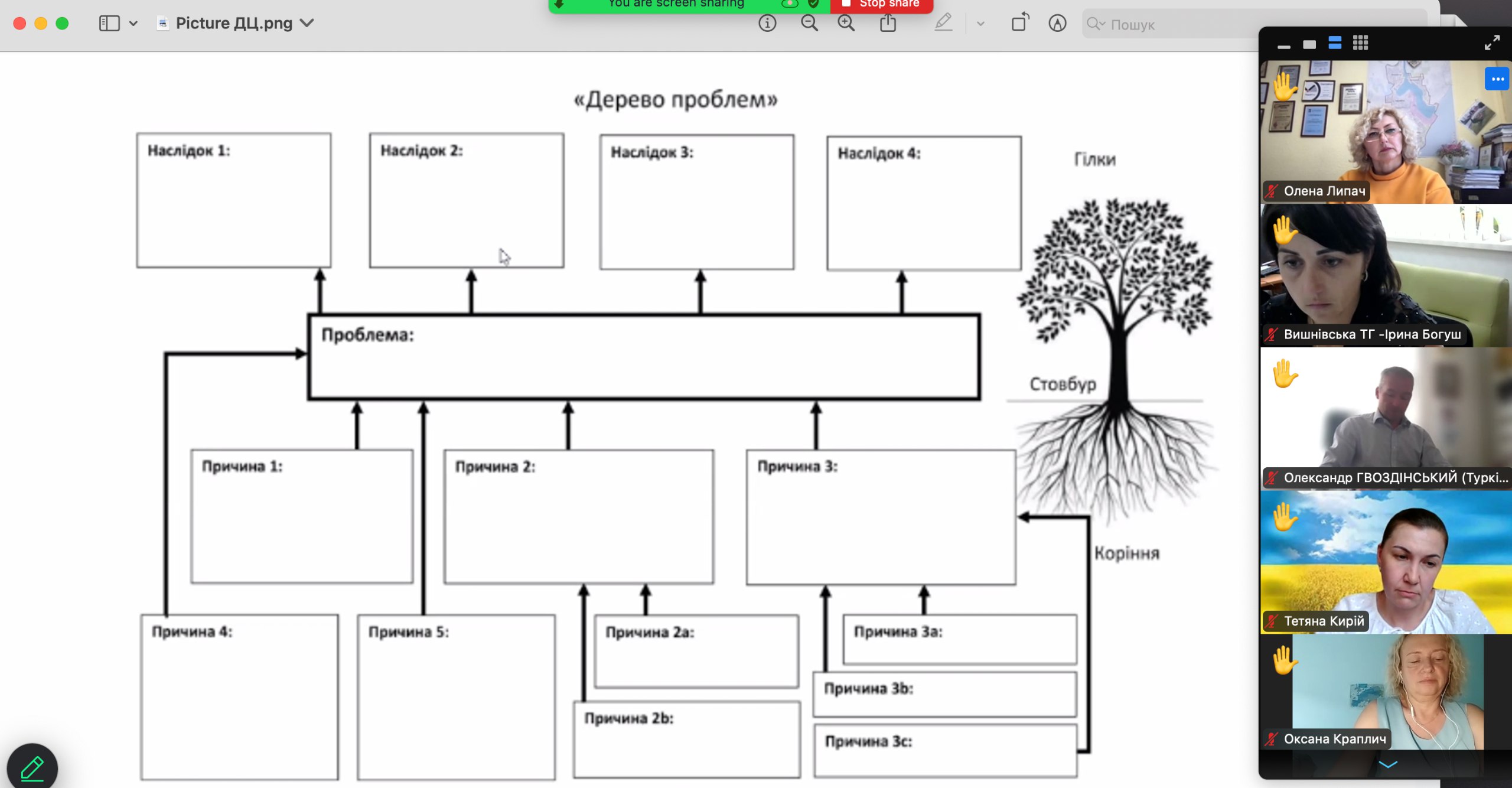This screenshot has height=788, width=1512.
Task: Click the raised hand on Олена Липач video
Action: click(1284, 87)
